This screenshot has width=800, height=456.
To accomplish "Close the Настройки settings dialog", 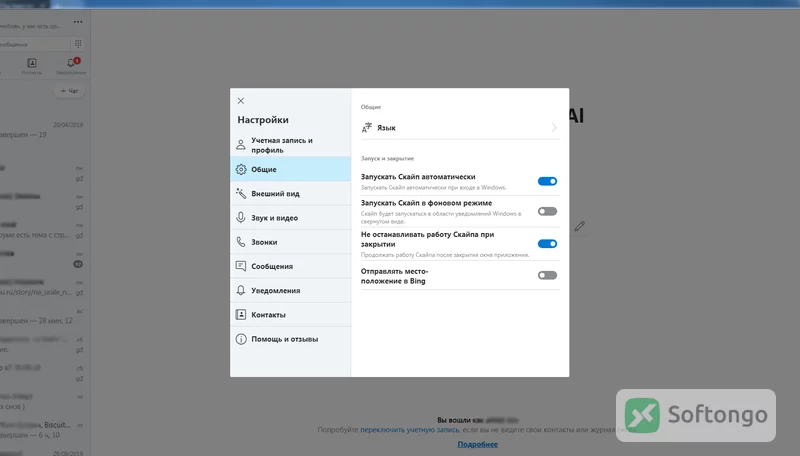I will tap(241, 101).
